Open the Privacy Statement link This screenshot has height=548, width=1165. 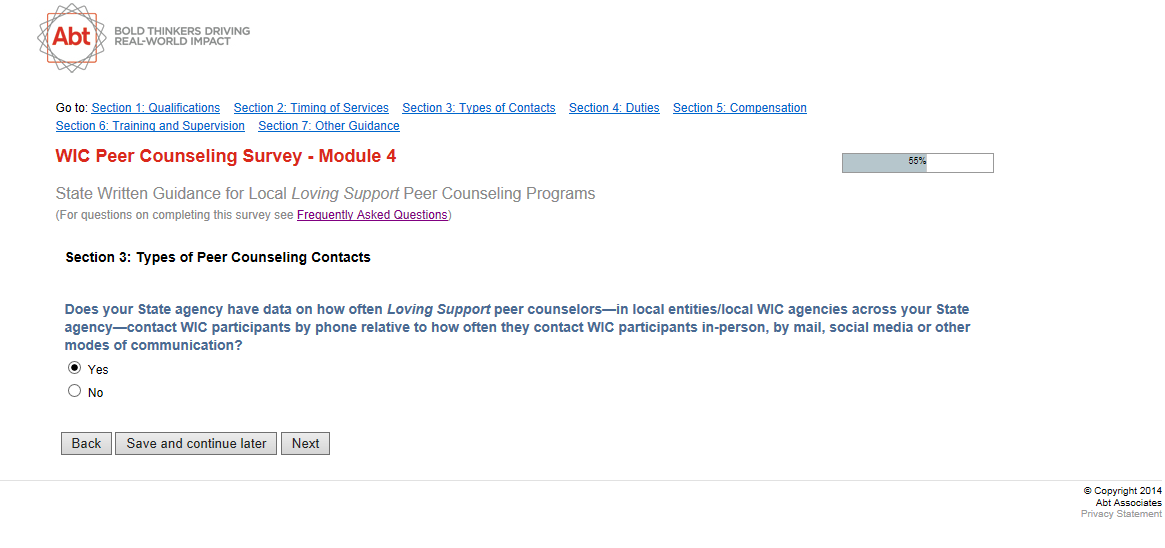pos(1121,514)
